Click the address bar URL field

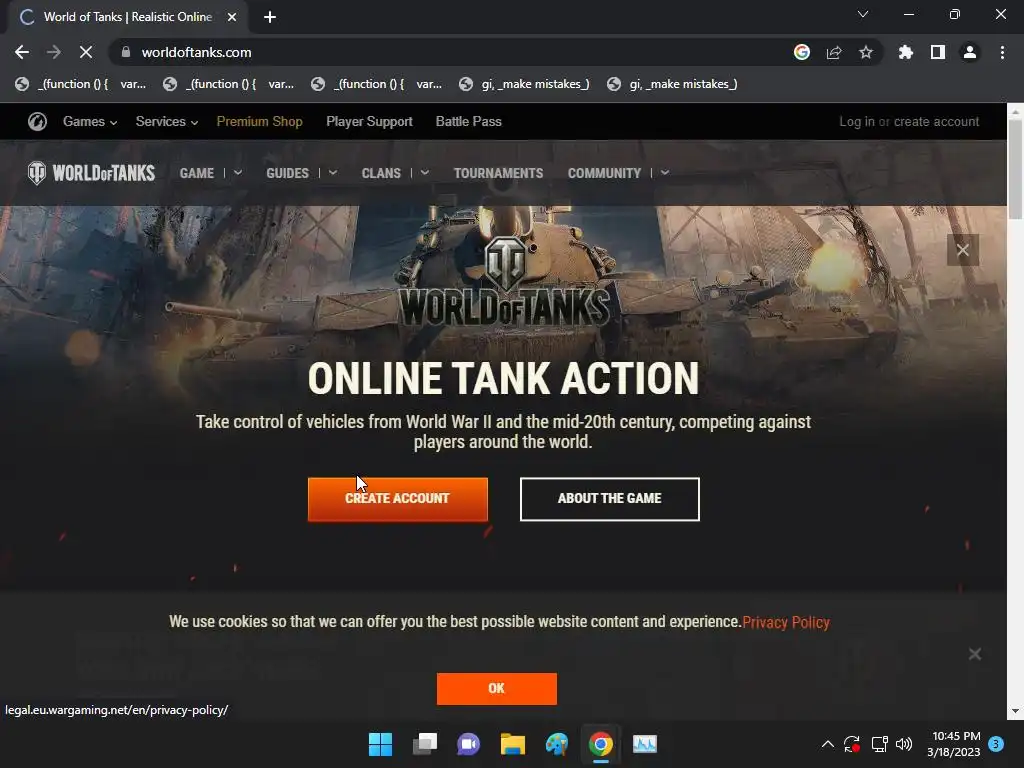(451, 52)
